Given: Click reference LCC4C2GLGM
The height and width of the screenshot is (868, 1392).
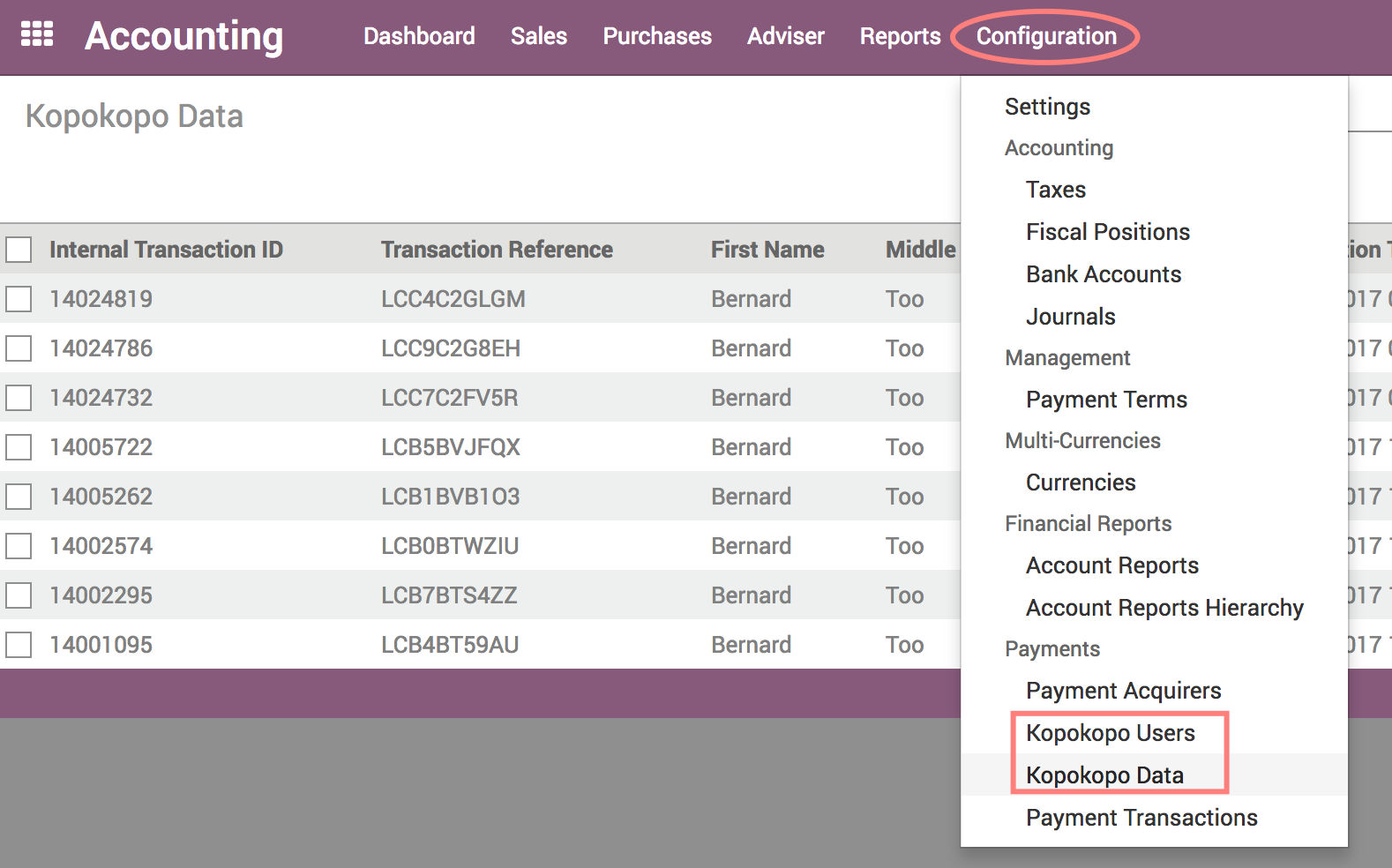Looking at the screenshot, I should coord(453,299).
